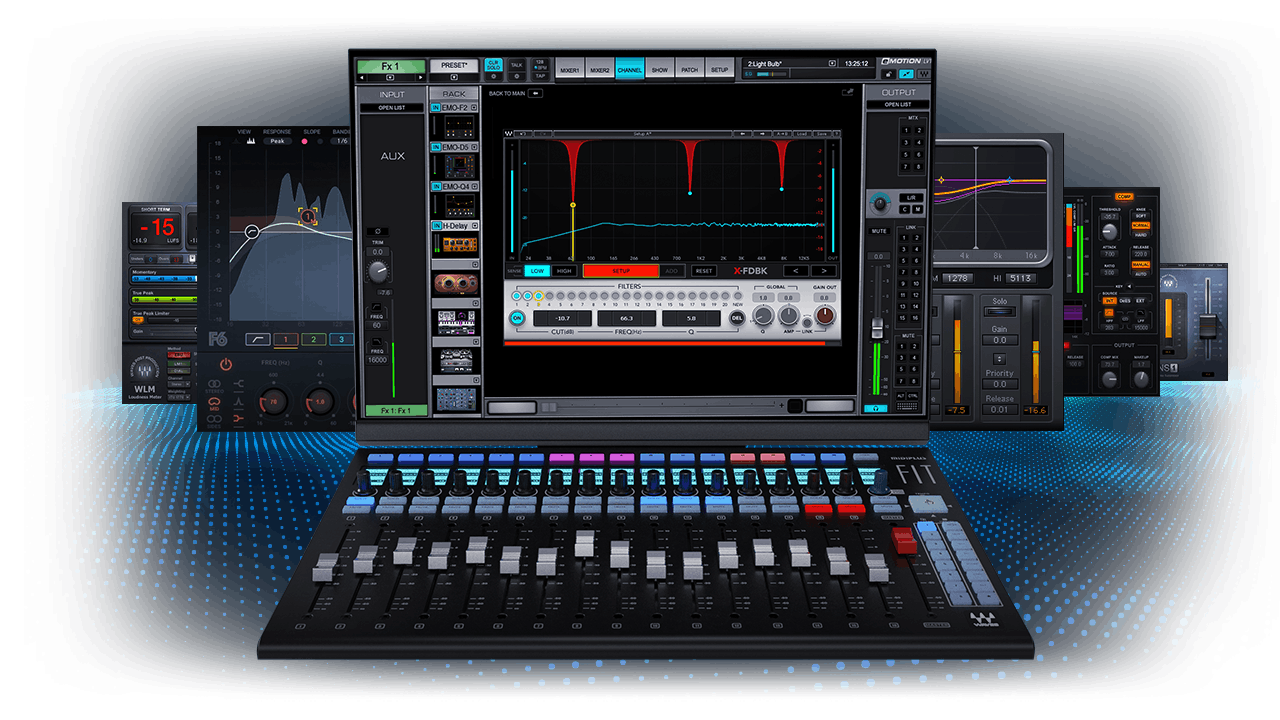Screen dimensions: 1280x720
Task: Select the H-Delay plugin thumbnail
Action: click(x=459, y=244)
